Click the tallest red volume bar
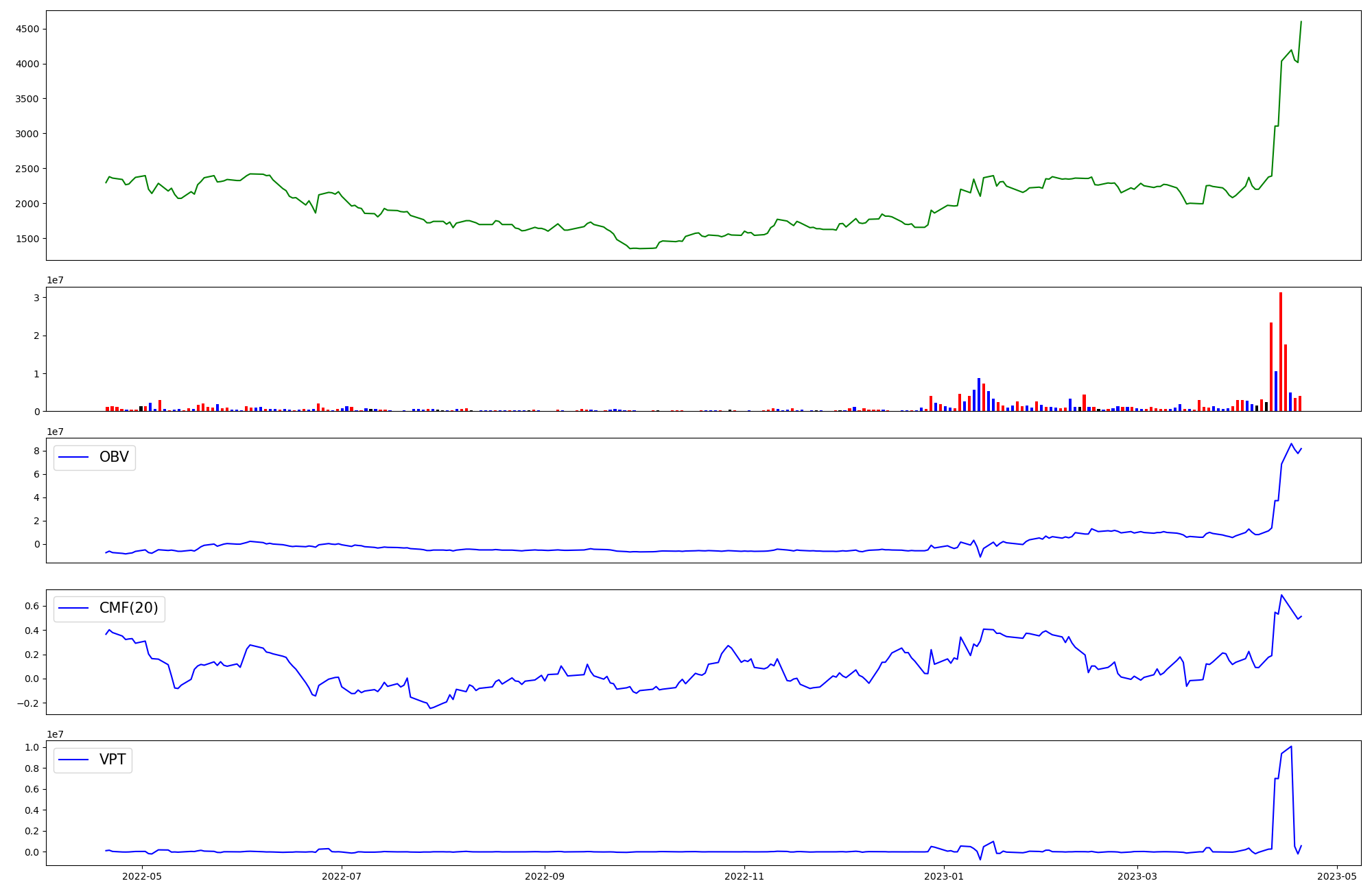 [x=1280, y=350]
